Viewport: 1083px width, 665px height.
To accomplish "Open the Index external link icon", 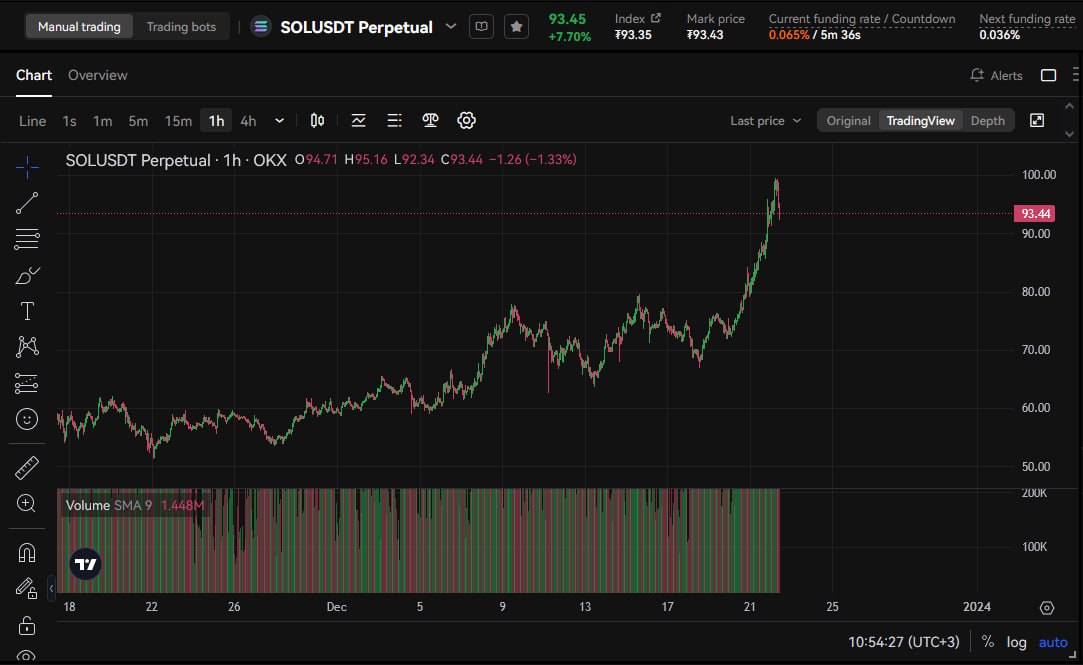I will coord(655,18).
